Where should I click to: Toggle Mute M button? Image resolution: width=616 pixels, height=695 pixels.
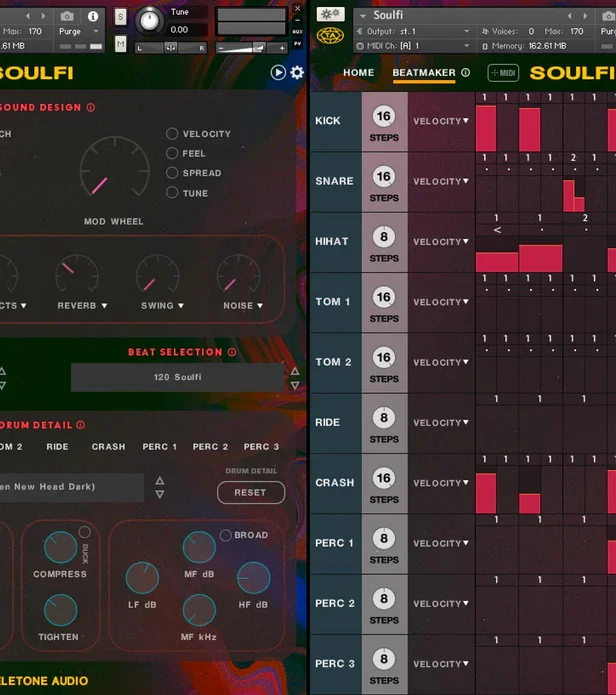(x=121, y=44)
